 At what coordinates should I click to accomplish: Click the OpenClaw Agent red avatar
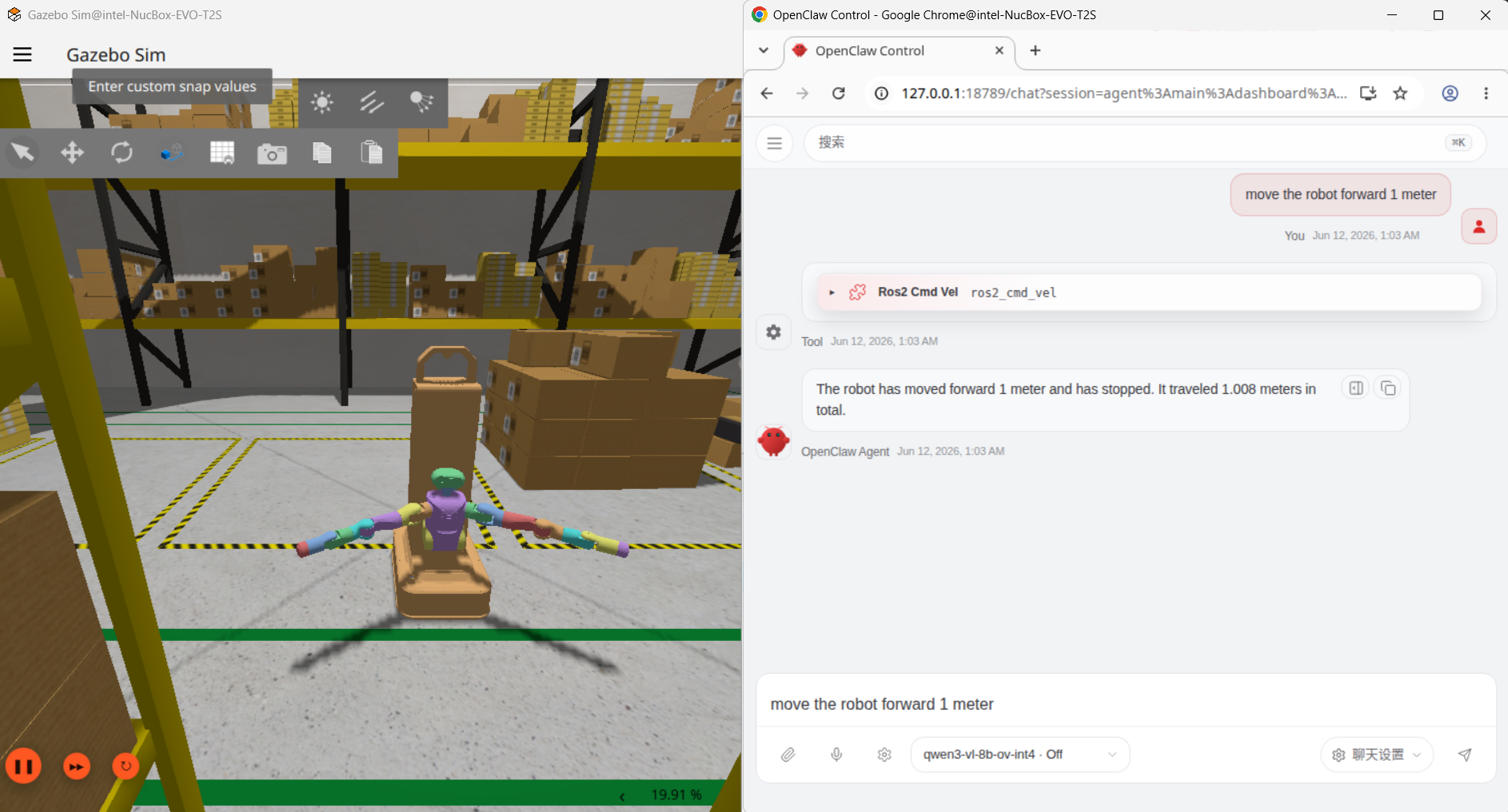pos(773,441)
